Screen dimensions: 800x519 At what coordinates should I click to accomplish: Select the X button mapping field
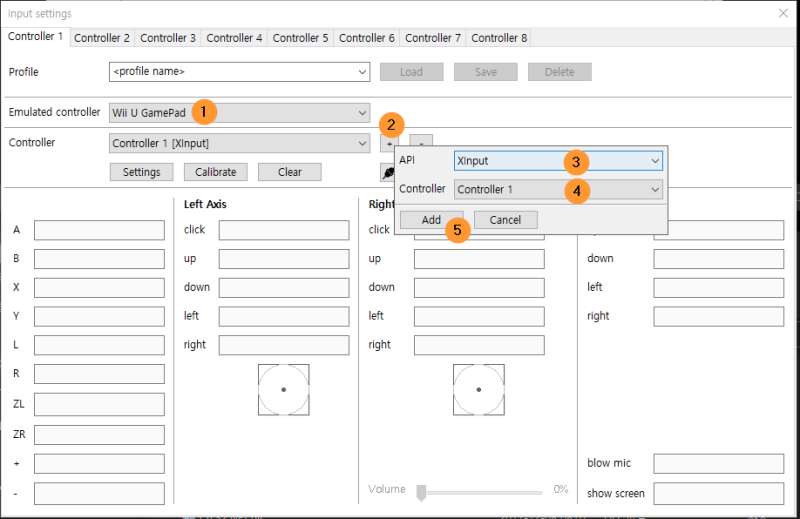99,287
